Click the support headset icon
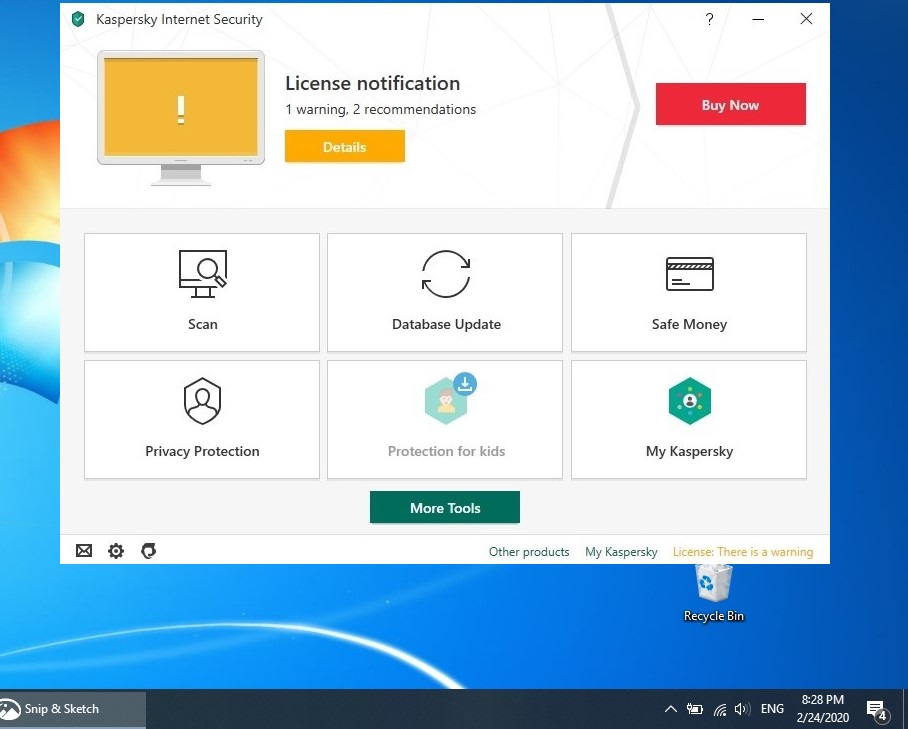The image size is (908, 729). (149, 551)
